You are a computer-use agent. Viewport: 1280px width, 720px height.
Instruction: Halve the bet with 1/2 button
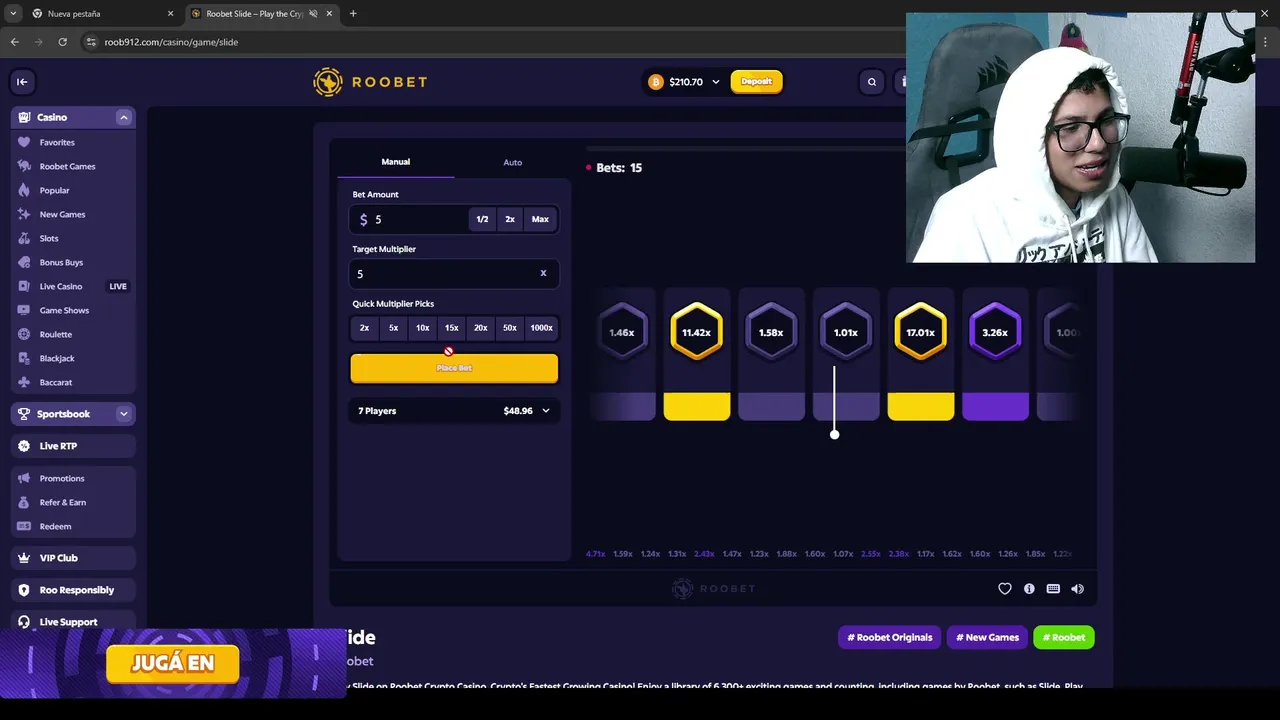click(482, 219)
